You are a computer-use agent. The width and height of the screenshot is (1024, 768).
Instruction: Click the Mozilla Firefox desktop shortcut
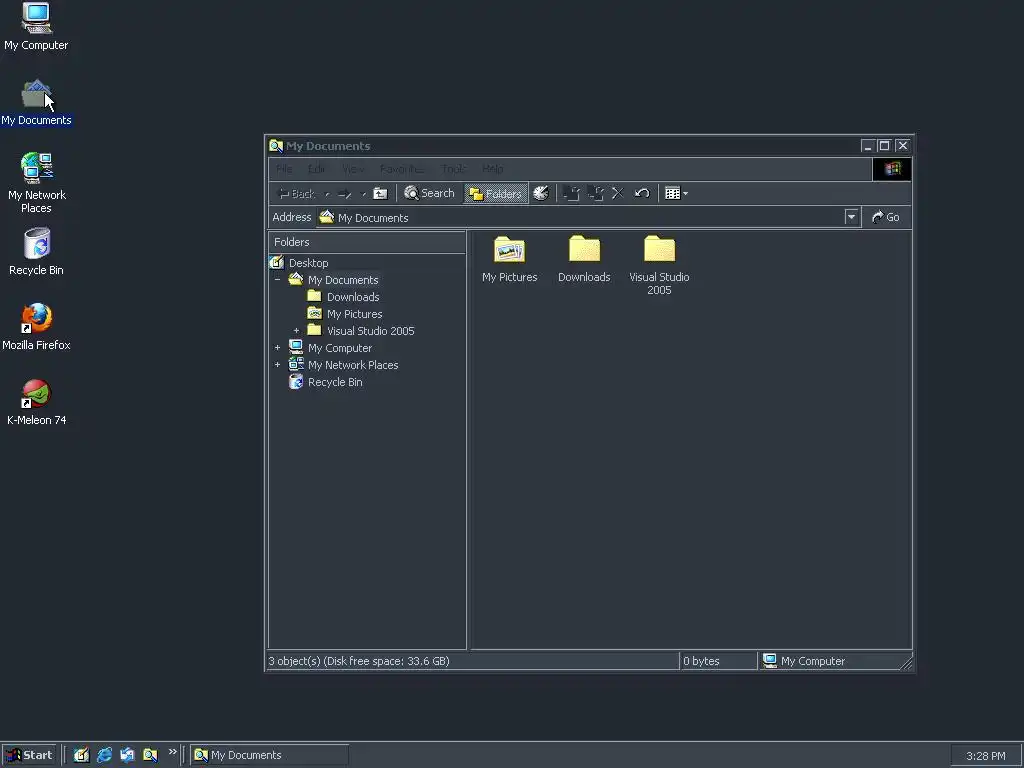click(x=36, y=327)
